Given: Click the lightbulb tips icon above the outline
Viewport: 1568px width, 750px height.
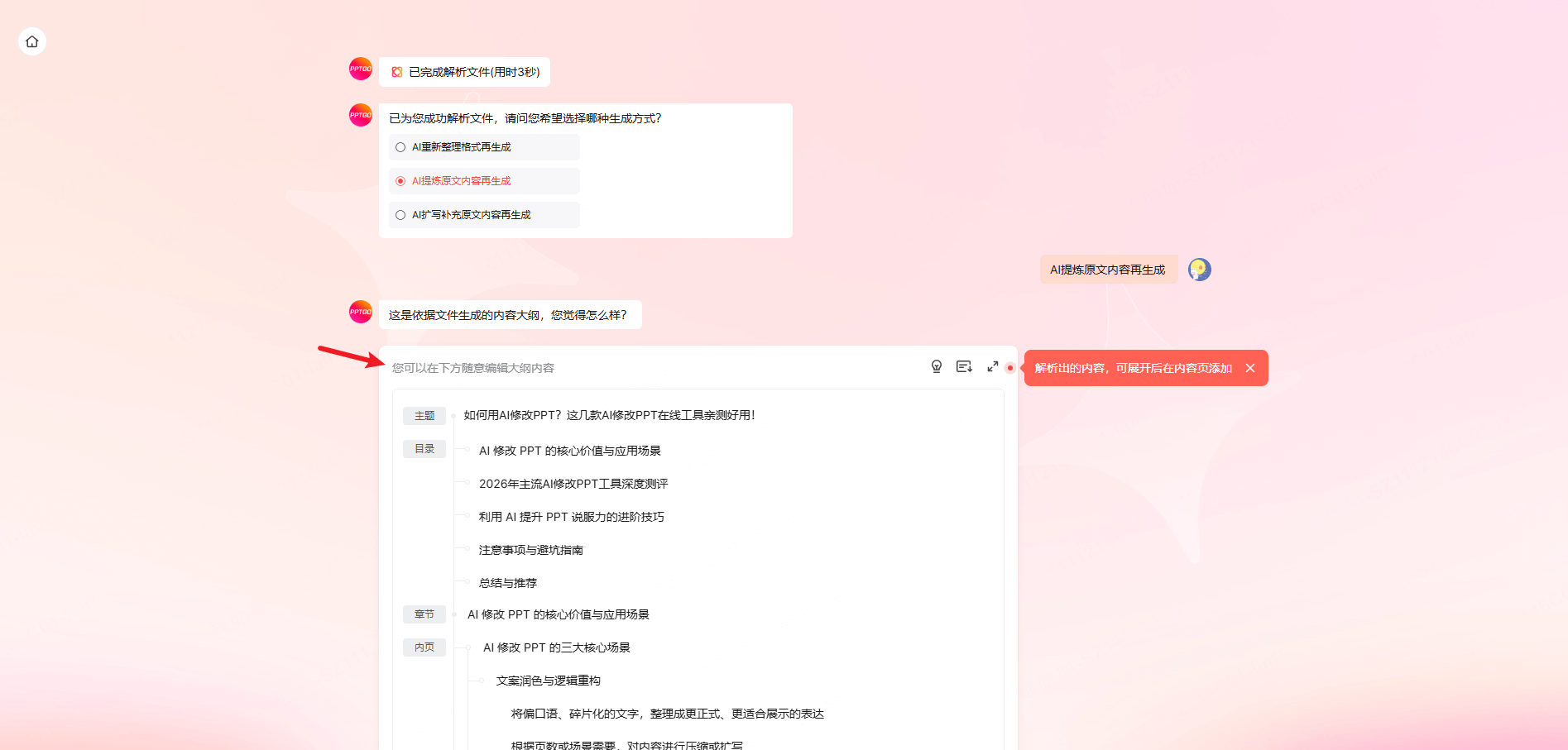Looking at the screenshot, I should pyautogui.click(x=936, y=366).
